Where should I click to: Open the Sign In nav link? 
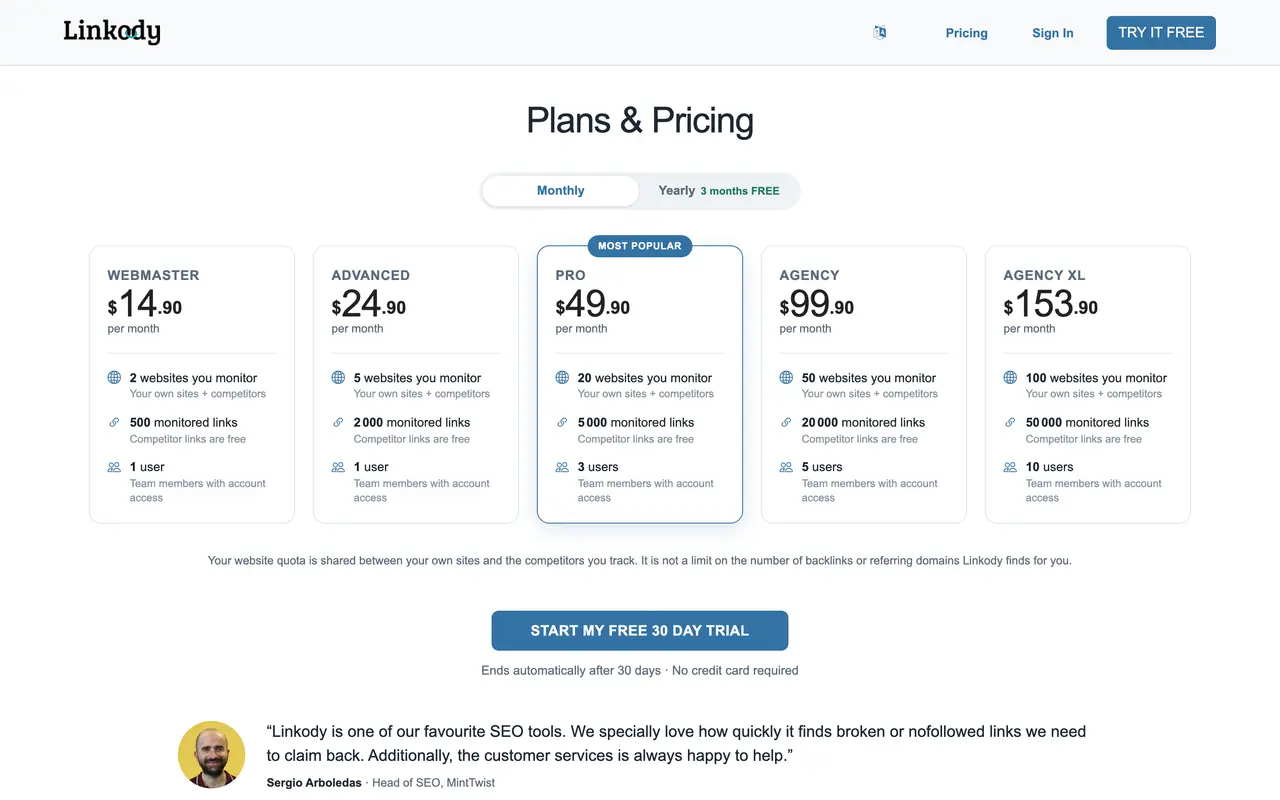(1053, 33)
